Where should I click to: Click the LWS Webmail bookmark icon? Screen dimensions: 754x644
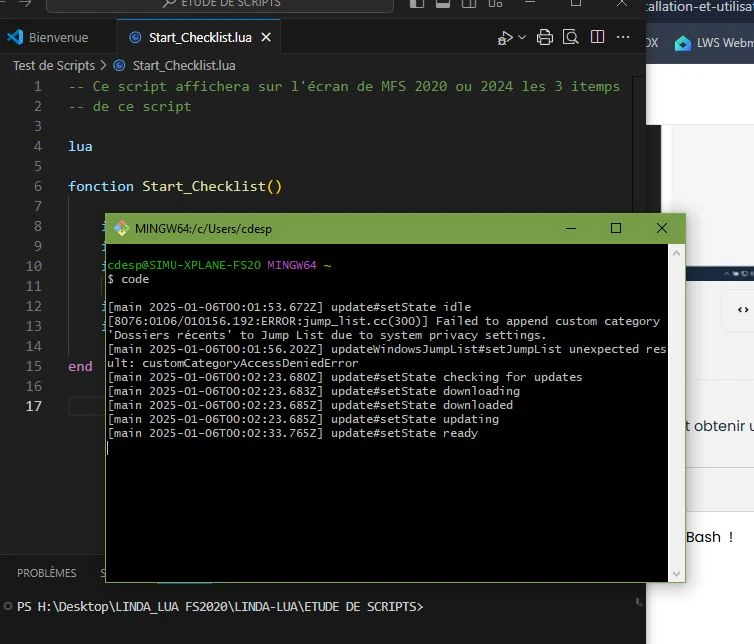[683, 43]
